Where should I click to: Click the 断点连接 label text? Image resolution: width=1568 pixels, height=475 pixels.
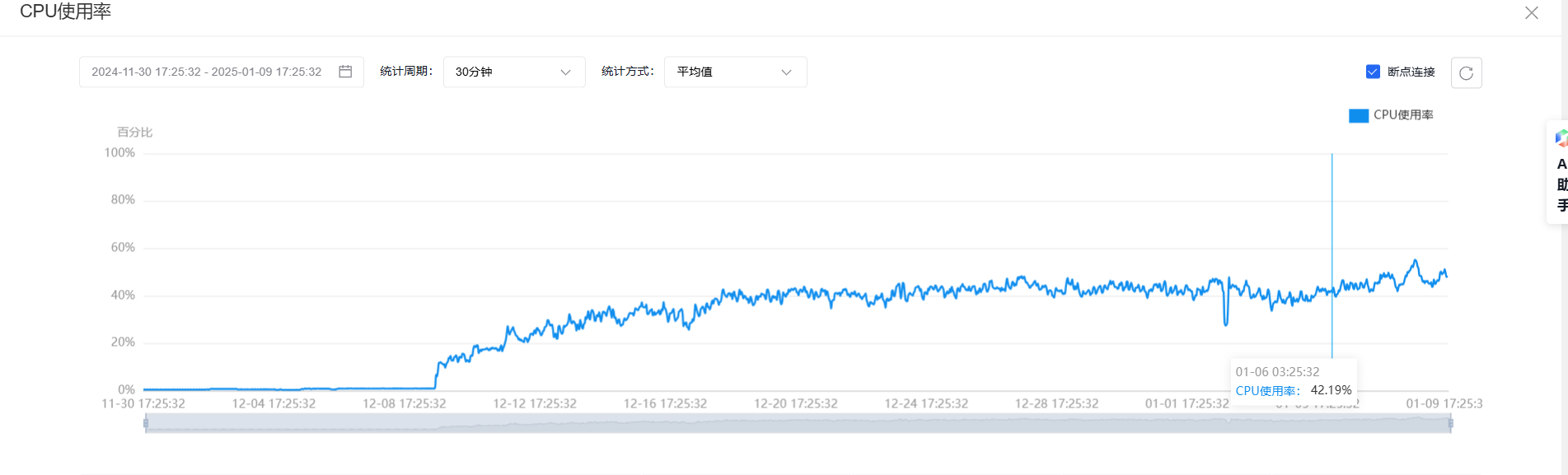(x=1411, y=72)
